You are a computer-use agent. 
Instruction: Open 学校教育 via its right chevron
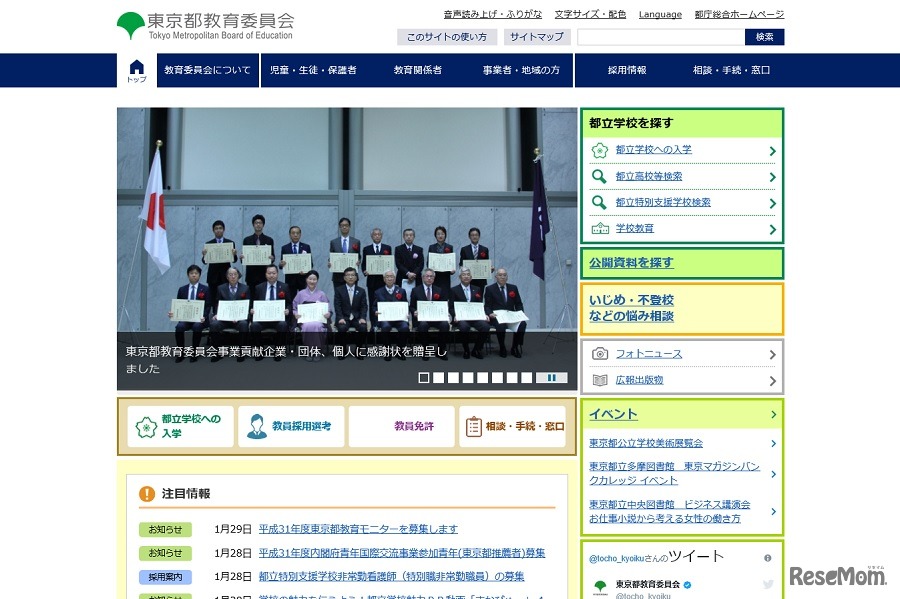coord(773,229)
